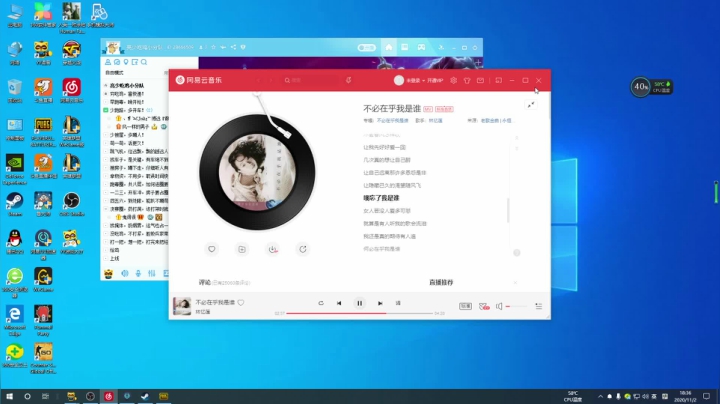The image size is (720, 404).
Task: Favorite the YY channel with star icon
Action: coord(214,47)
